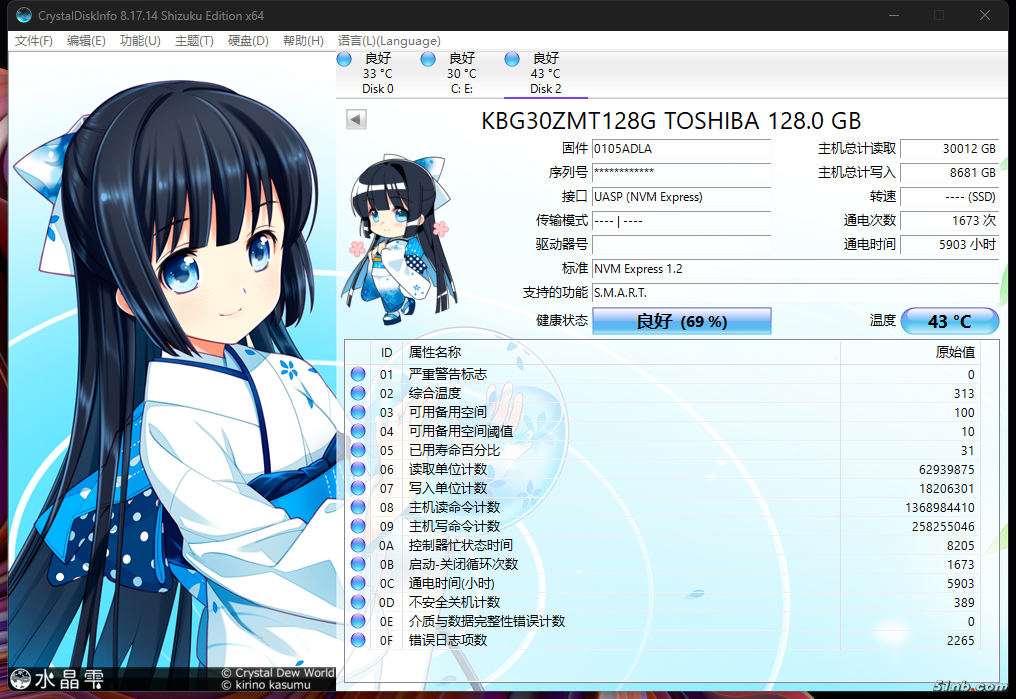
Task: Click status orb for attribute 01 严重警告标志
Action: 358,374
